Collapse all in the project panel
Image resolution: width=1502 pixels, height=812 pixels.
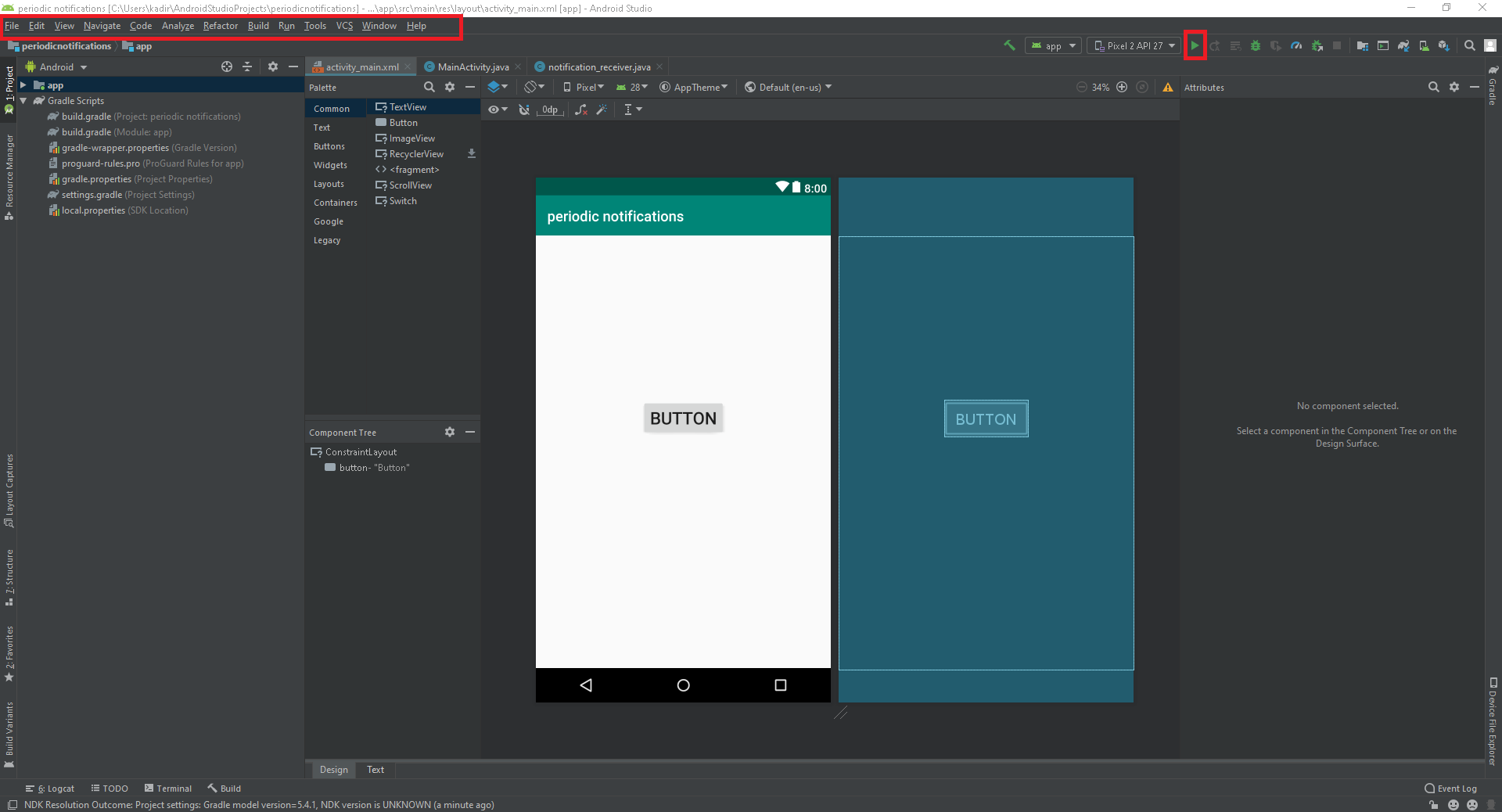[x=247, y=66]
